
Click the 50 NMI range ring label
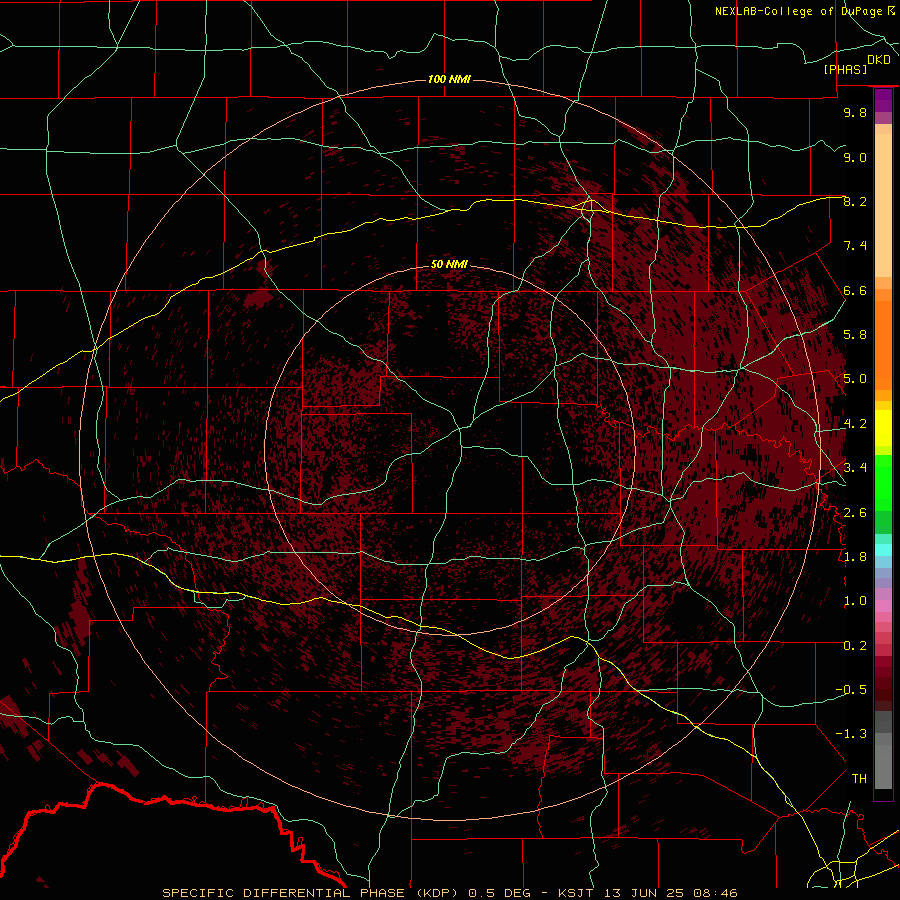click(449, 264)
